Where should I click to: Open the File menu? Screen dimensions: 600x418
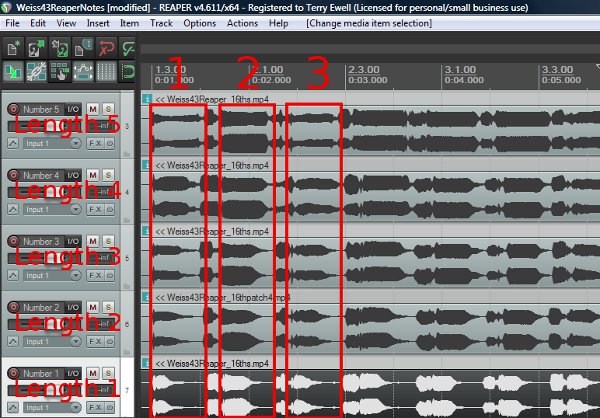(12, 23)
